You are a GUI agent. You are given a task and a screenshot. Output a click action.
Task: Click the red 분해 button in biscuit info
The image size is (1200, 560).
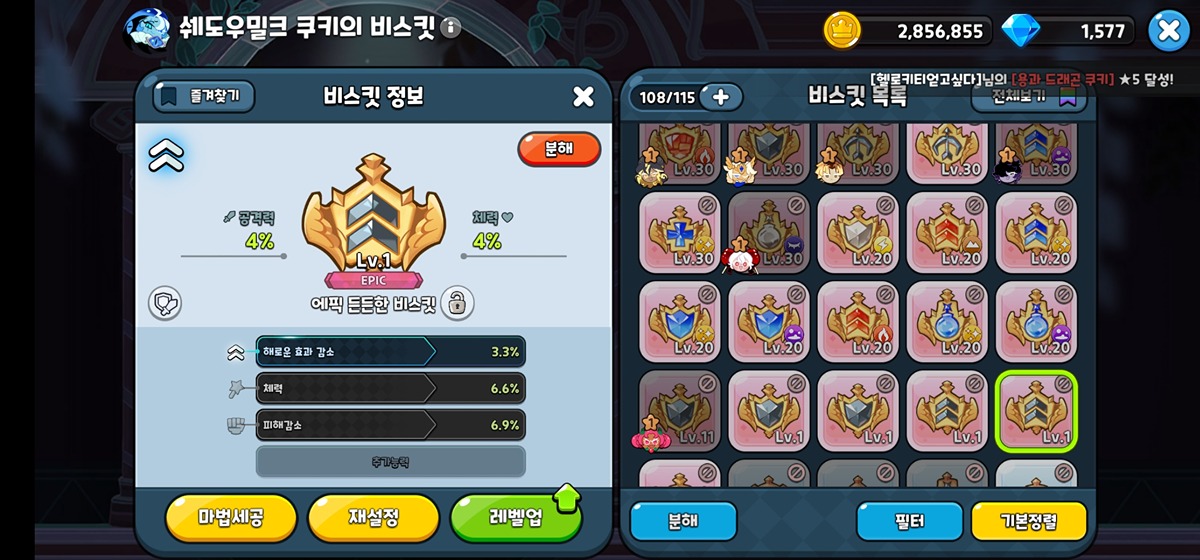(x=559, y=149)
